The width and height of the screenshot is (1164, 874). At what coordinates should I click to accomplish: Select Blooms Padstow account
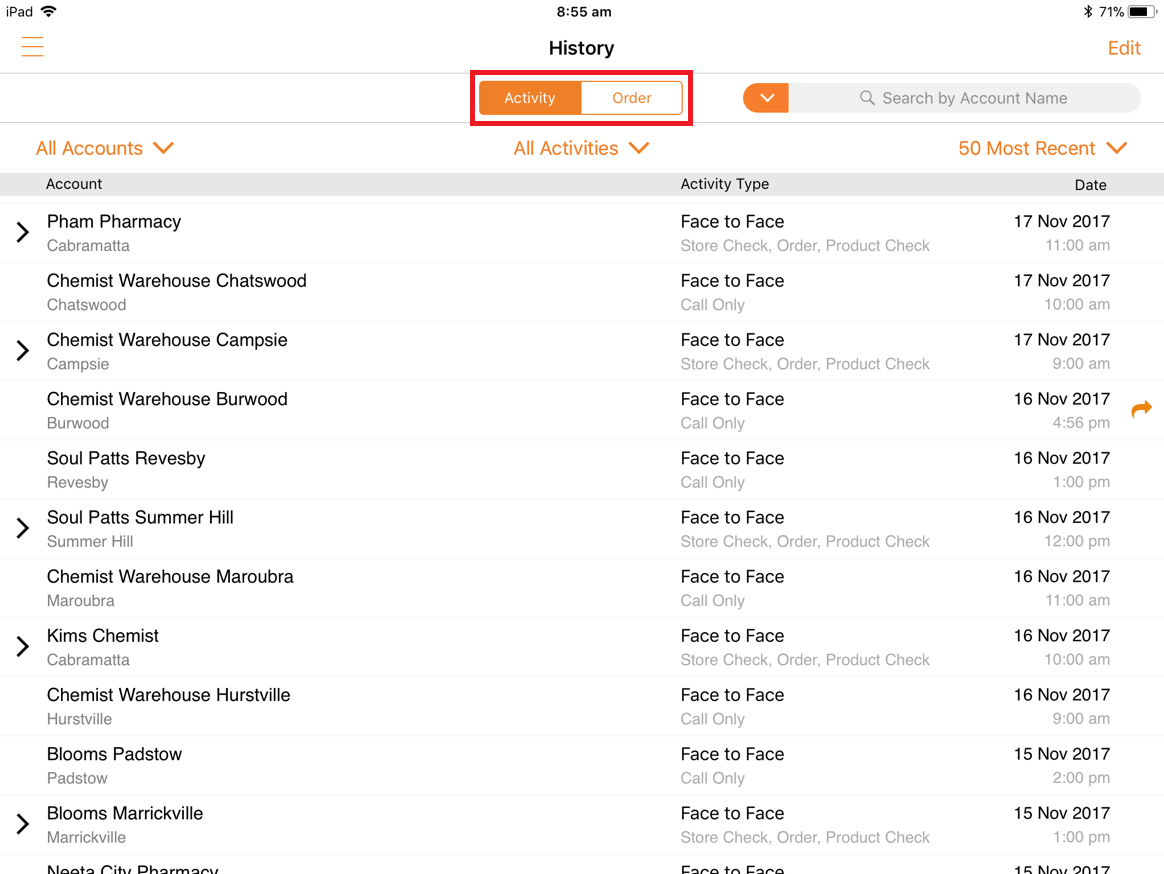[x=114, y=754]
